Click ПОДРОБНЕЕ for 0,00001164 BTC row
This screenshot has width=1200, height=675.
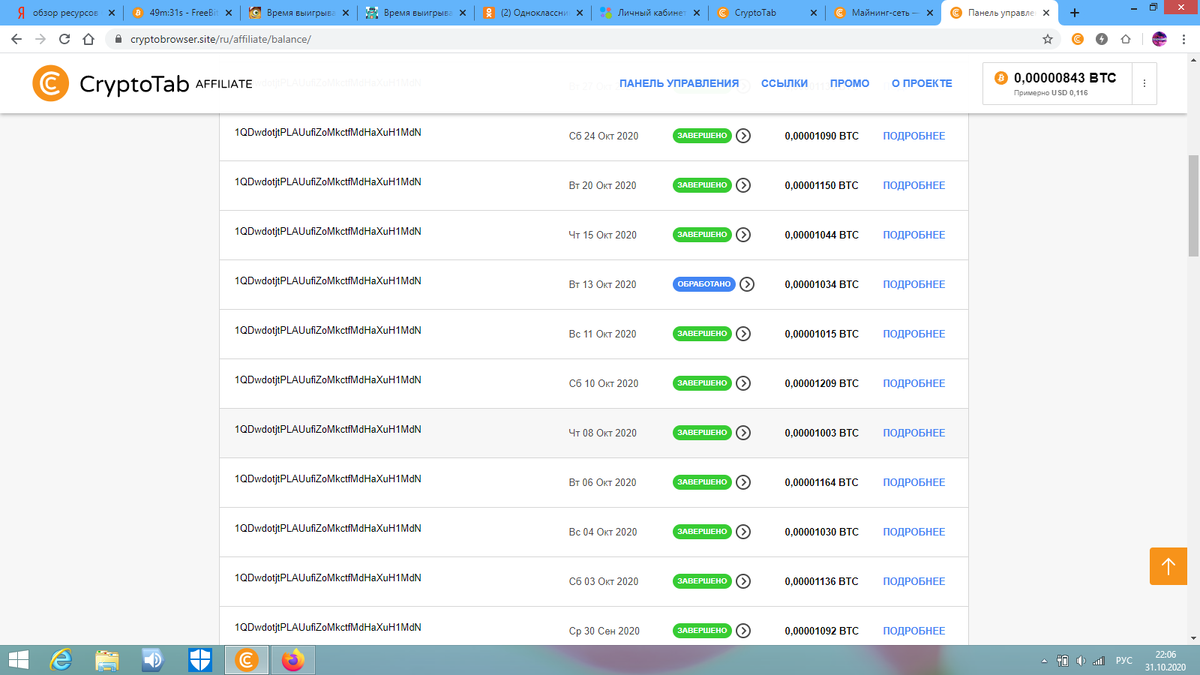coord(914,482)
